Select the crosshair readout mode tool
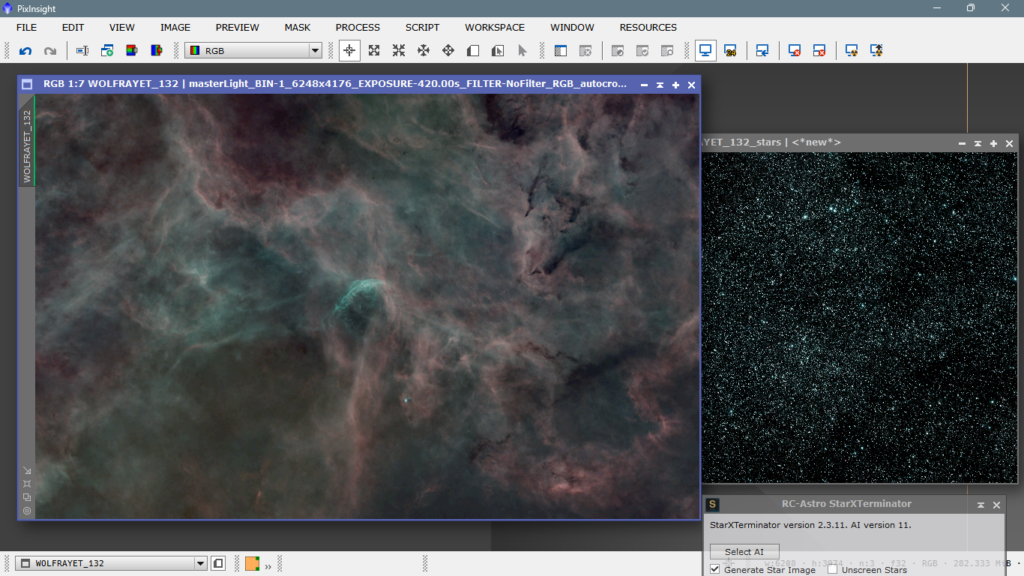This screenshot has width=1024, height=576. point(349,50)
